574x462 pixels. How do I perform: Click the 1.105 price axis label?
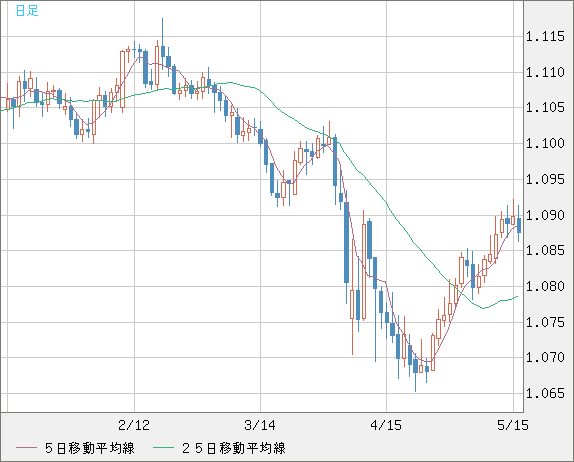545,108
